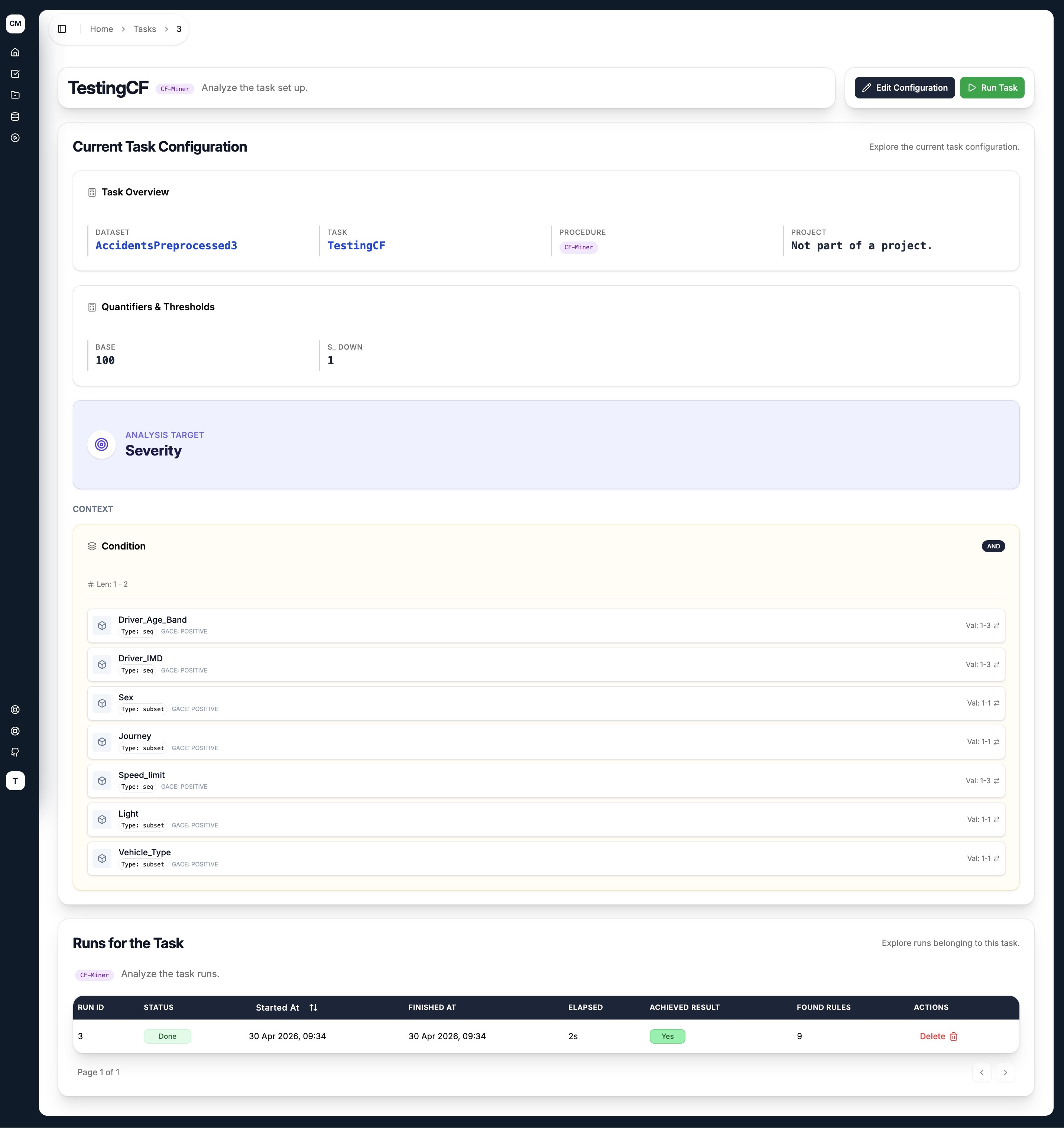Open the Projects folder icon in sidebar
This screenshot has height=1128, width=1064.
click(x=15, y=95)
